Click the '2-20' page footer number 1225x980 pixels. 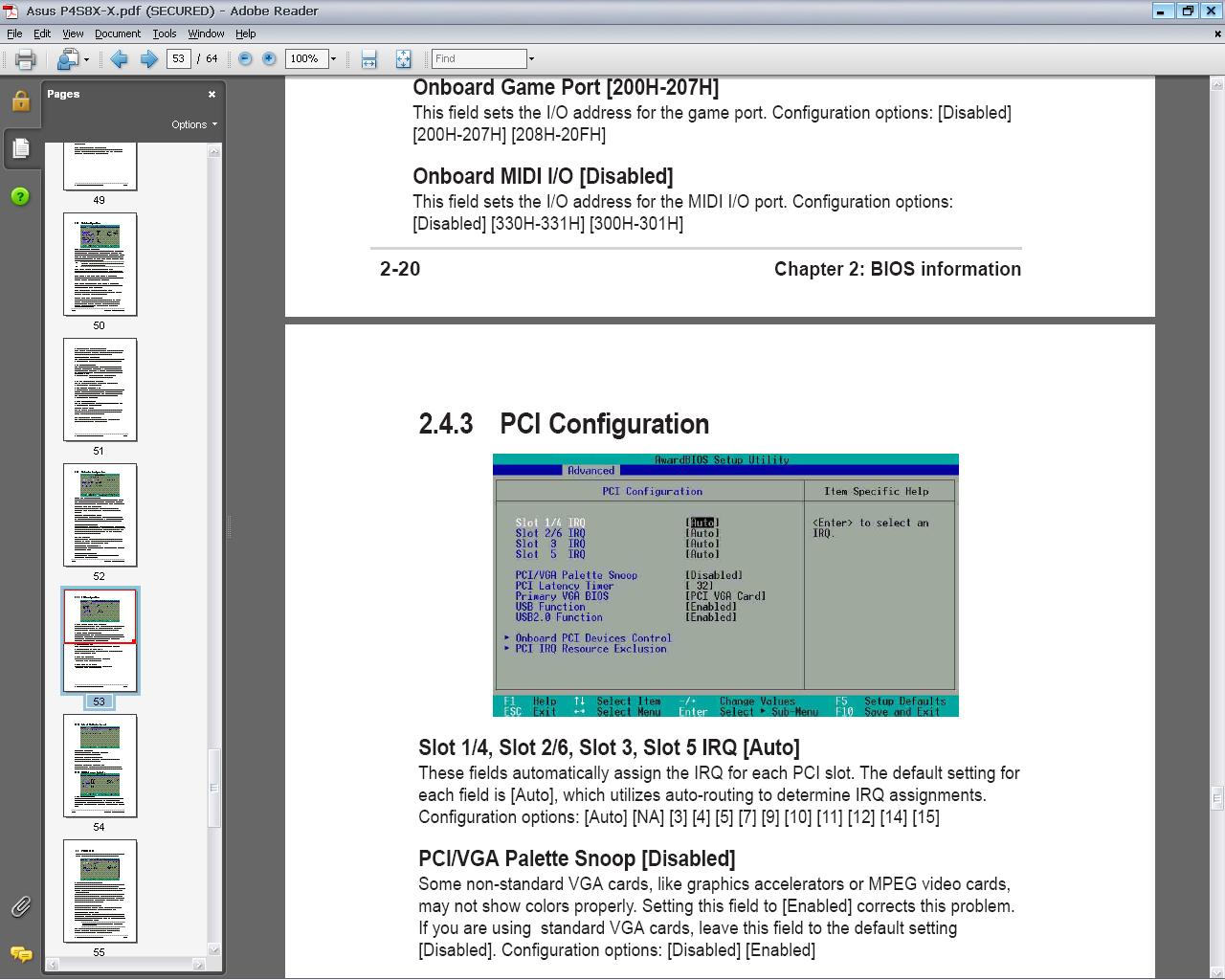coord(400,269)
